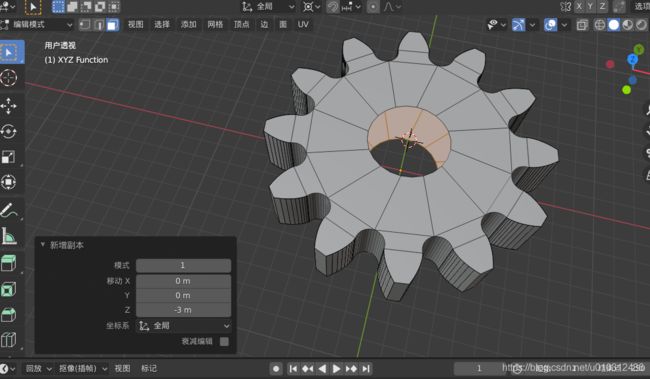Choose the Scale tool
Screen dimensions: 650x379
(x=9, y=157)
